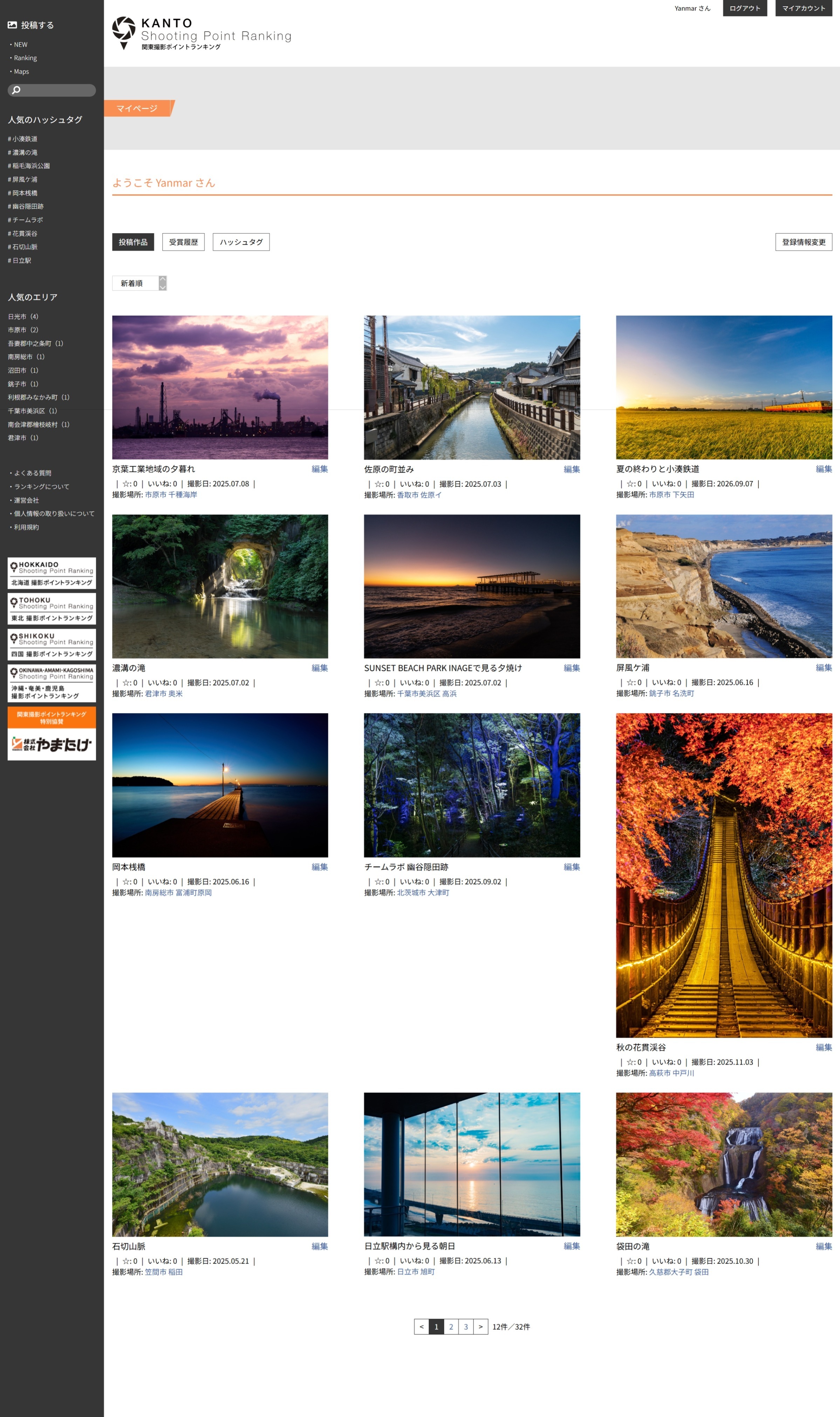Click the やまたけ sponsor logo banner
The width and height of the screenshot is (840, 1417).
pos(52,744)
